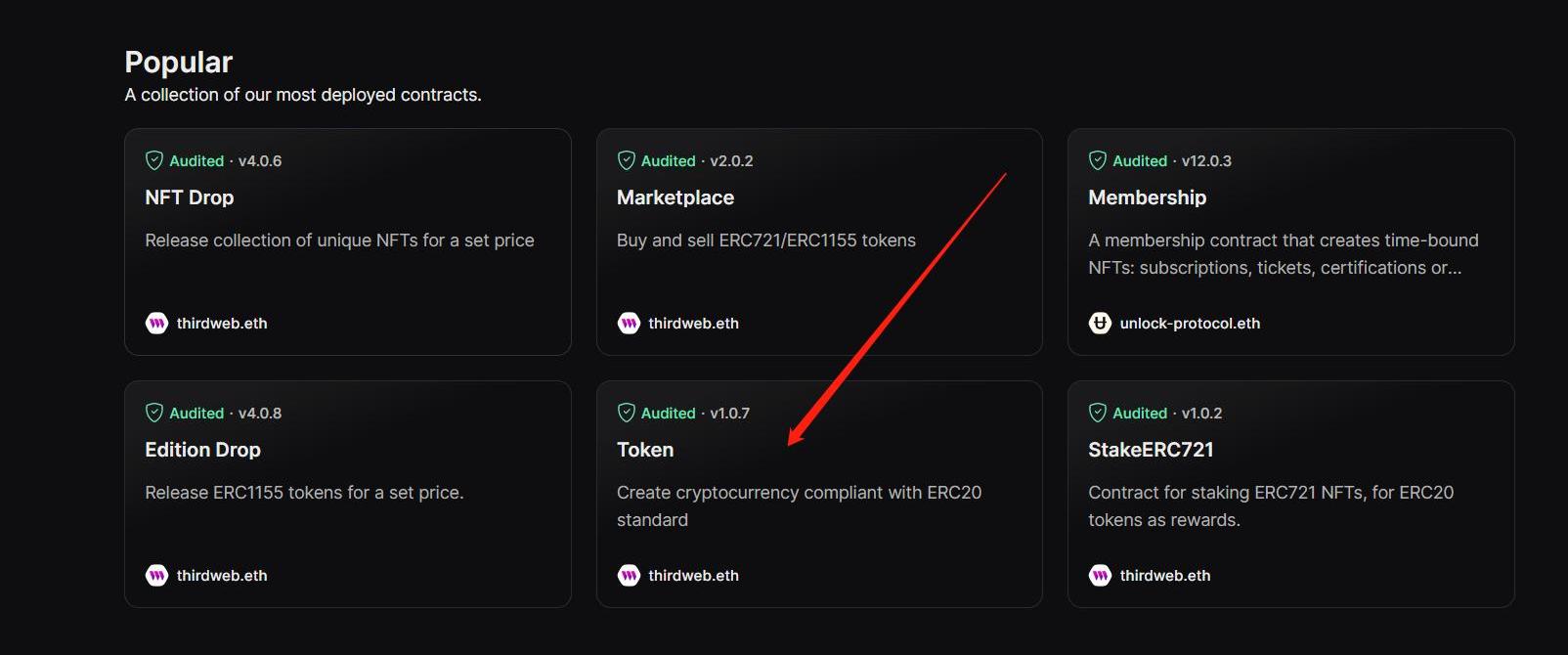Click the Audited shield icon on Marketplace card
The height and width of the screenshot is (655, 1568).
[x=627, y=160]
